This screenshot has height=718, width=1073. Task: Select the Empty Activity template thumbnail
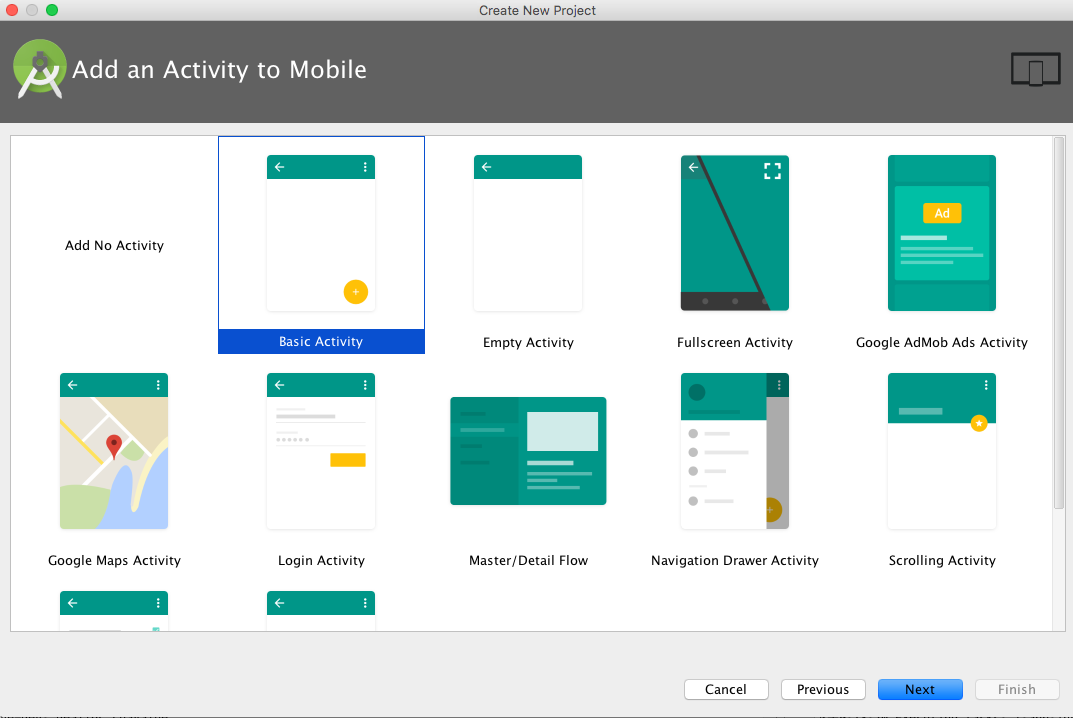tap(528, 233)
